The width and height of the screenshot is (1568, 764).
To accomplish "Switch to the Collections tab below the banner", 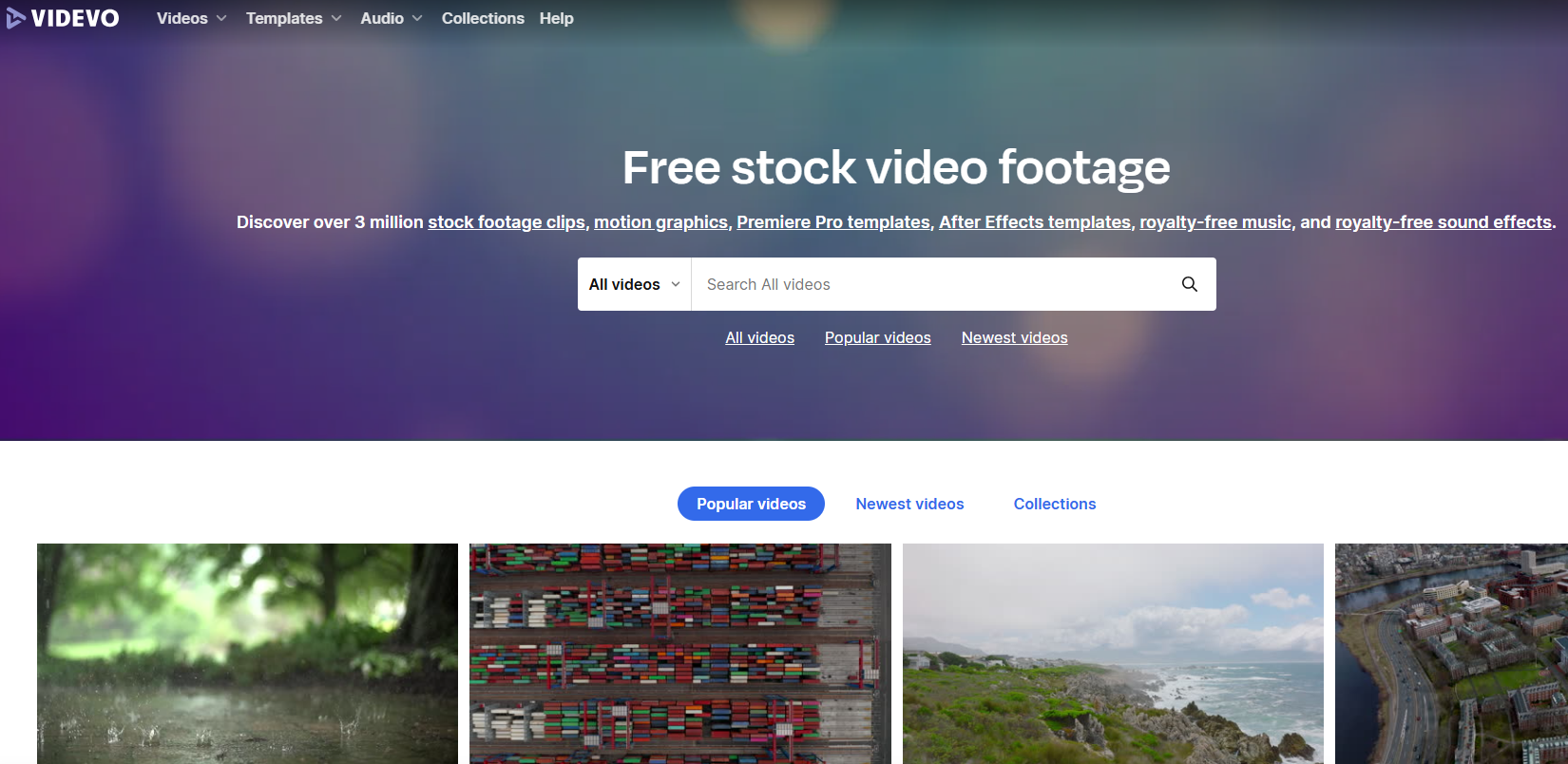I will pyautogui.click(x=1055, y=504).
